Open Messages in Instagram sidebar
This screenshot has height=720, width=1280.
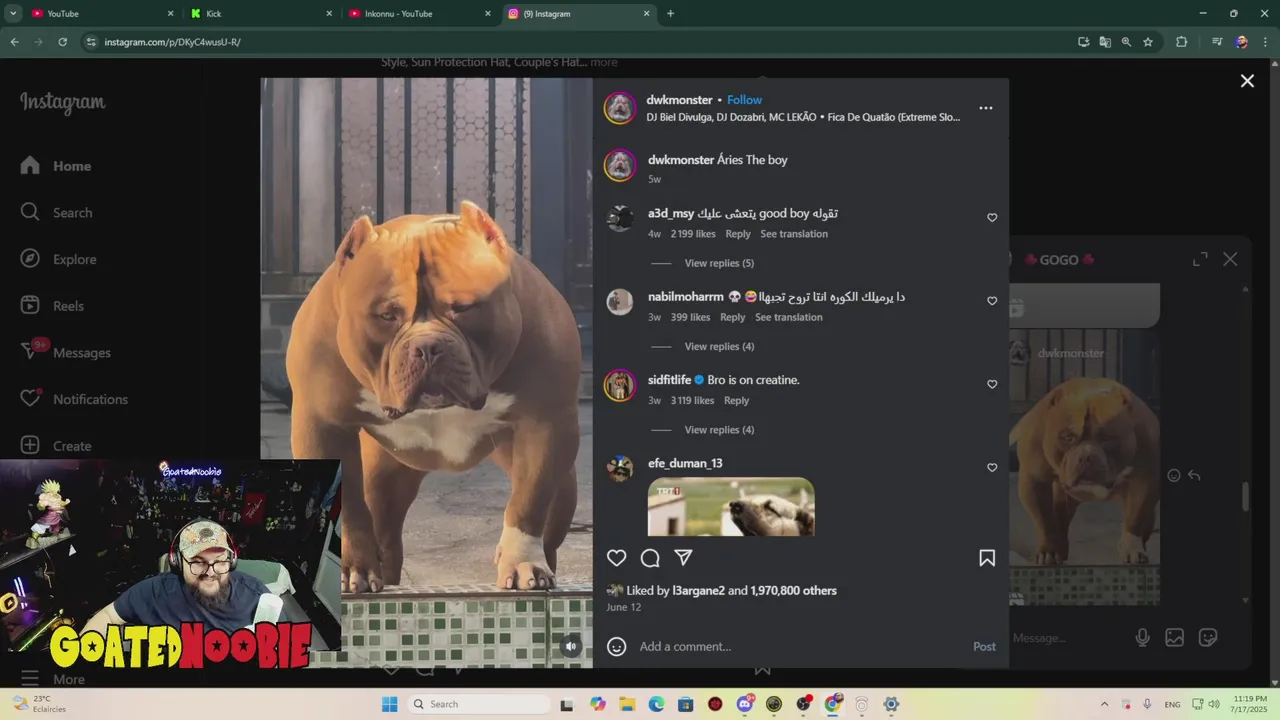click(65, 352)
